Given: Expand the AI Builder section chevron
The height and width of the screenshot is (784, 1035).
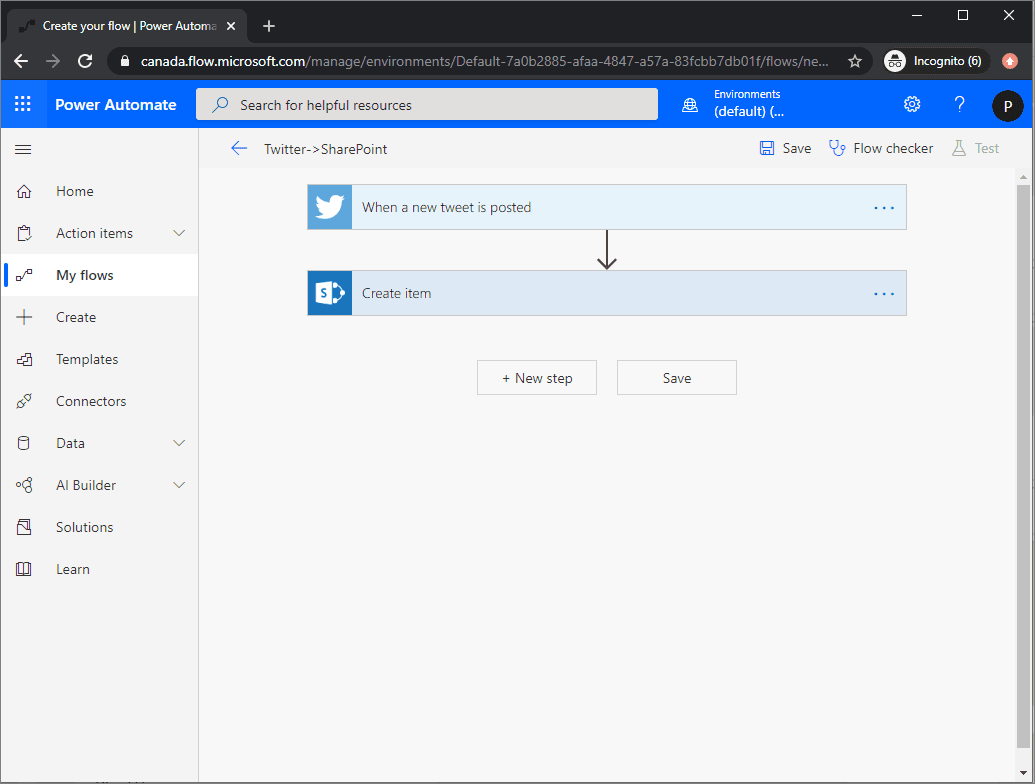Looking at the screenshot, I should coord(180,485).
